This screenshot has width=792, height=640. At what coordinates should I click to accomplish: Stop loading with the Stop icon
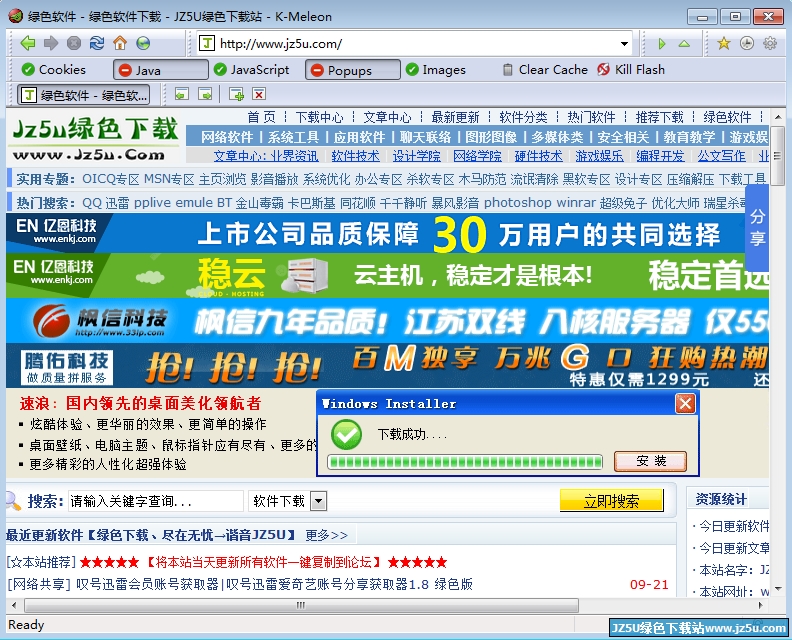(x=74, y=43)
